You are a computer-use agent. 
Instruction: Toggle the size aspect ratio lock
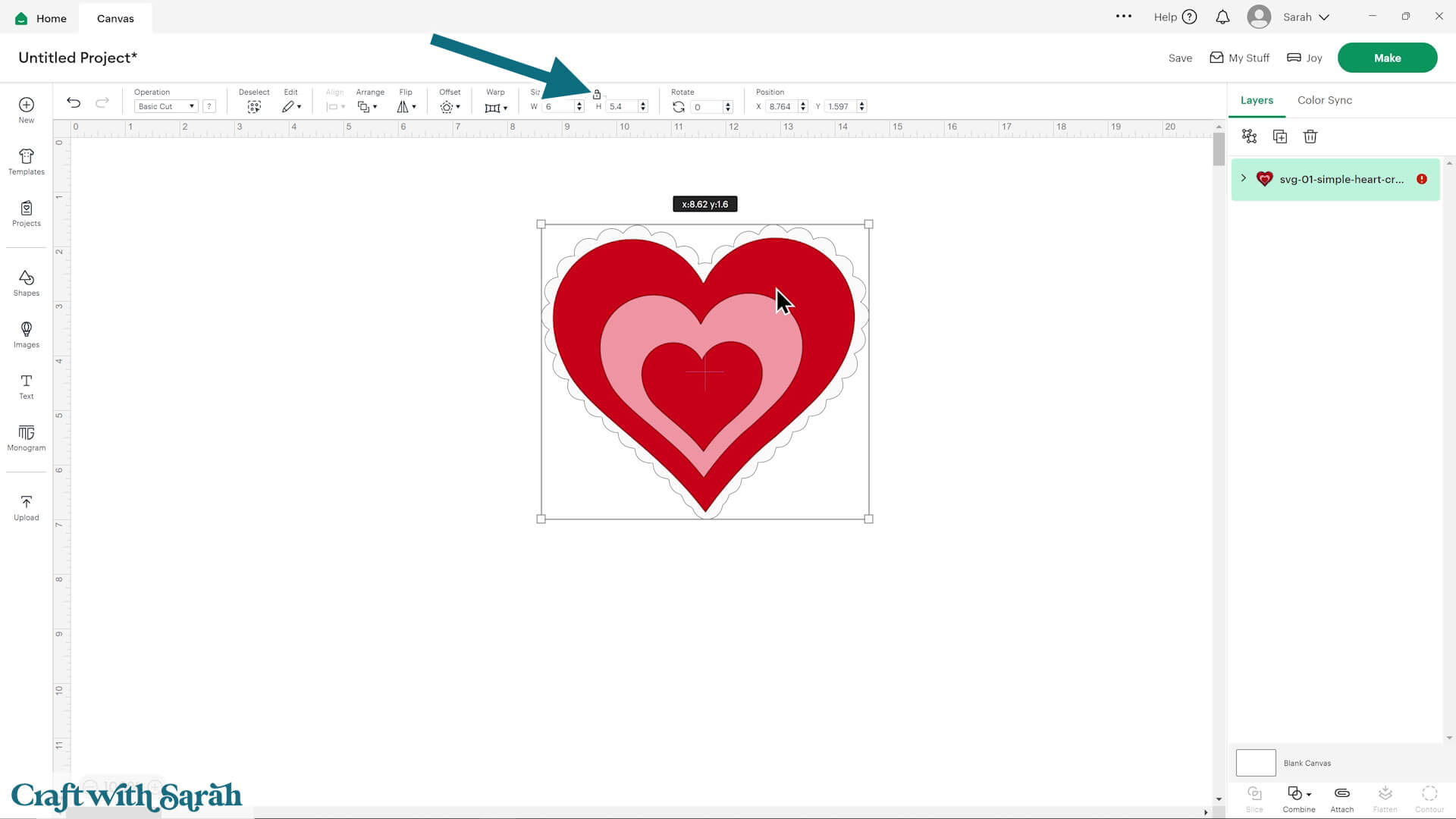coord(597,95)
